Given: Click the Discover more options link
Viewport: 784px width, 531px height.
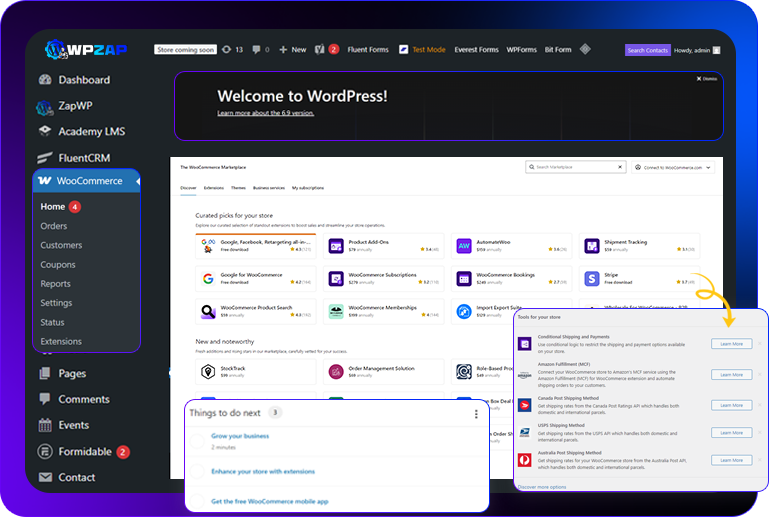Looking at the screenshot, I should pos(543,487).
